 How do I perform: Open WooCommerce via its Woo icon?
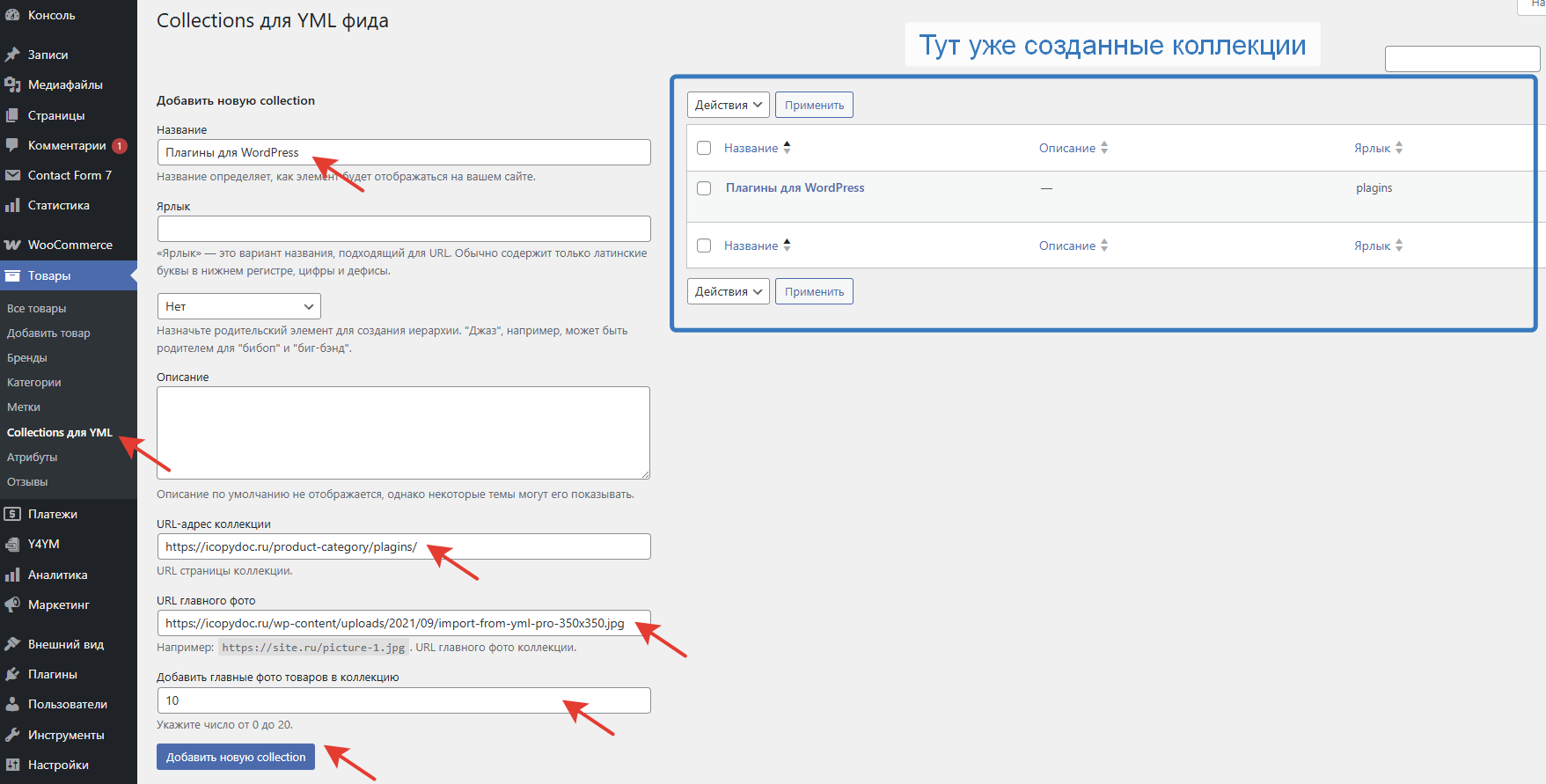click(12, 245)
